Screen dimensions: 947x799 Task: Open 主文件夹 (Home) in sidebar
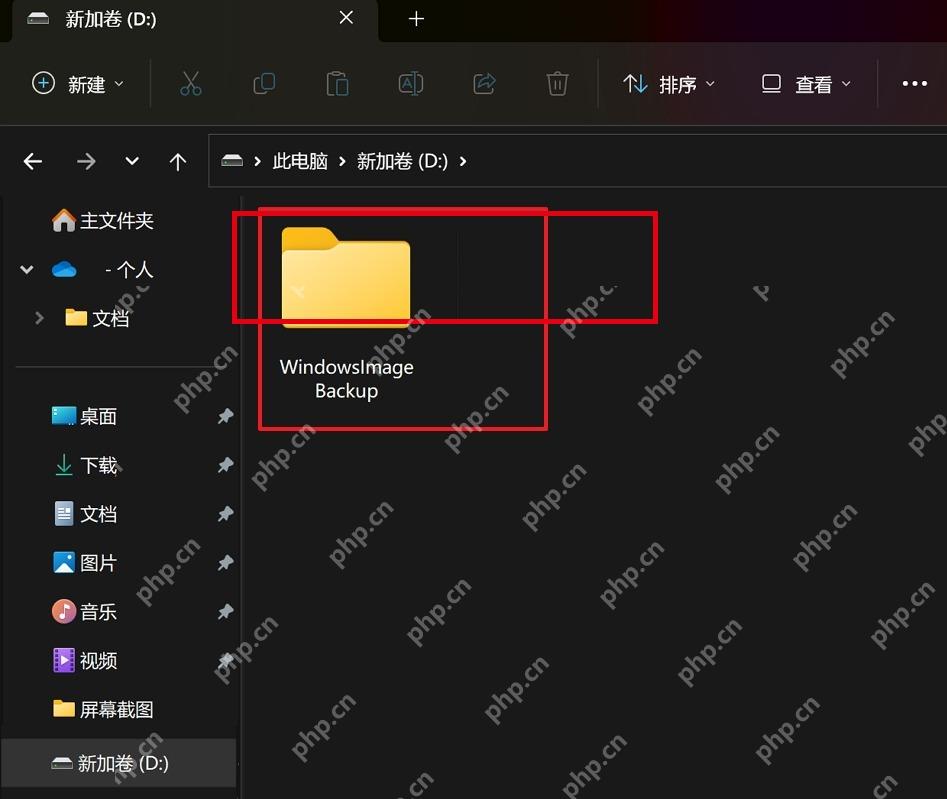click(103, 220)
